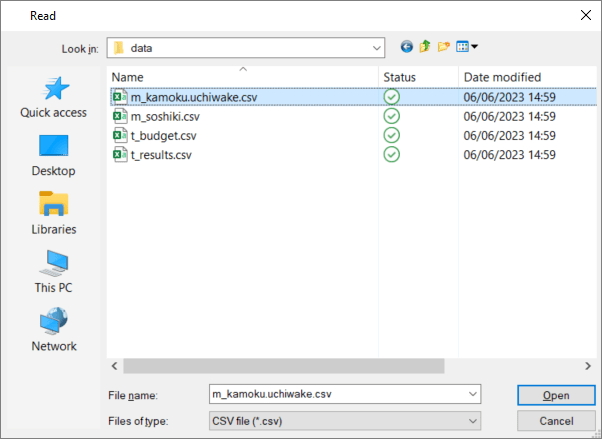
Task: Select file t_results.csv
Action: coord(161,154)
